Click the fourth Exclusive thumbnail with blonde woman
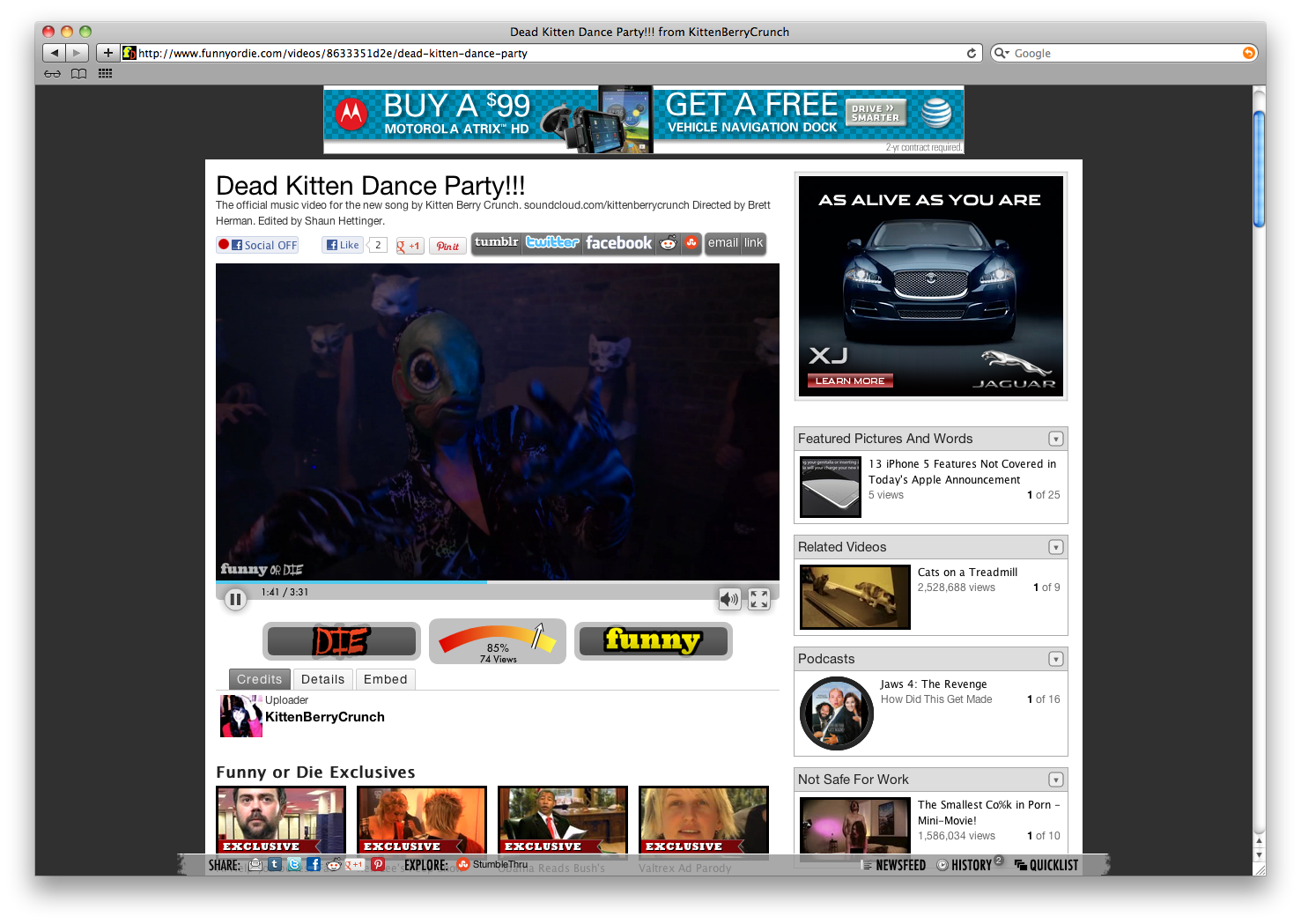 [704, 820]
